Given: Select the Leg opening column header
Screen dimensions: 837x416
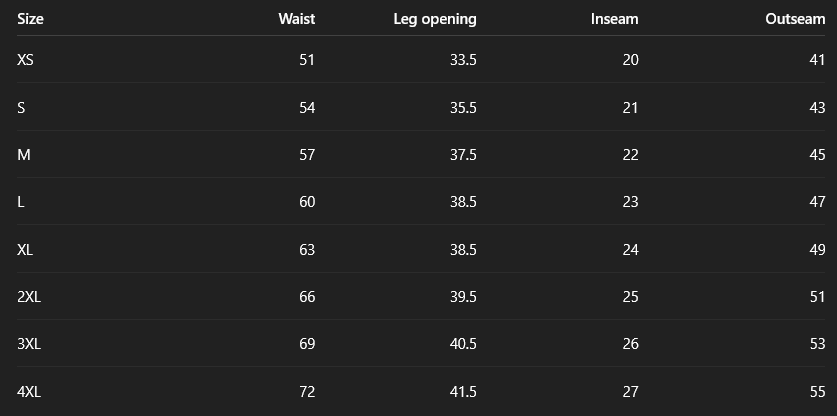Looking at the screenshot, I should (435, 19).
